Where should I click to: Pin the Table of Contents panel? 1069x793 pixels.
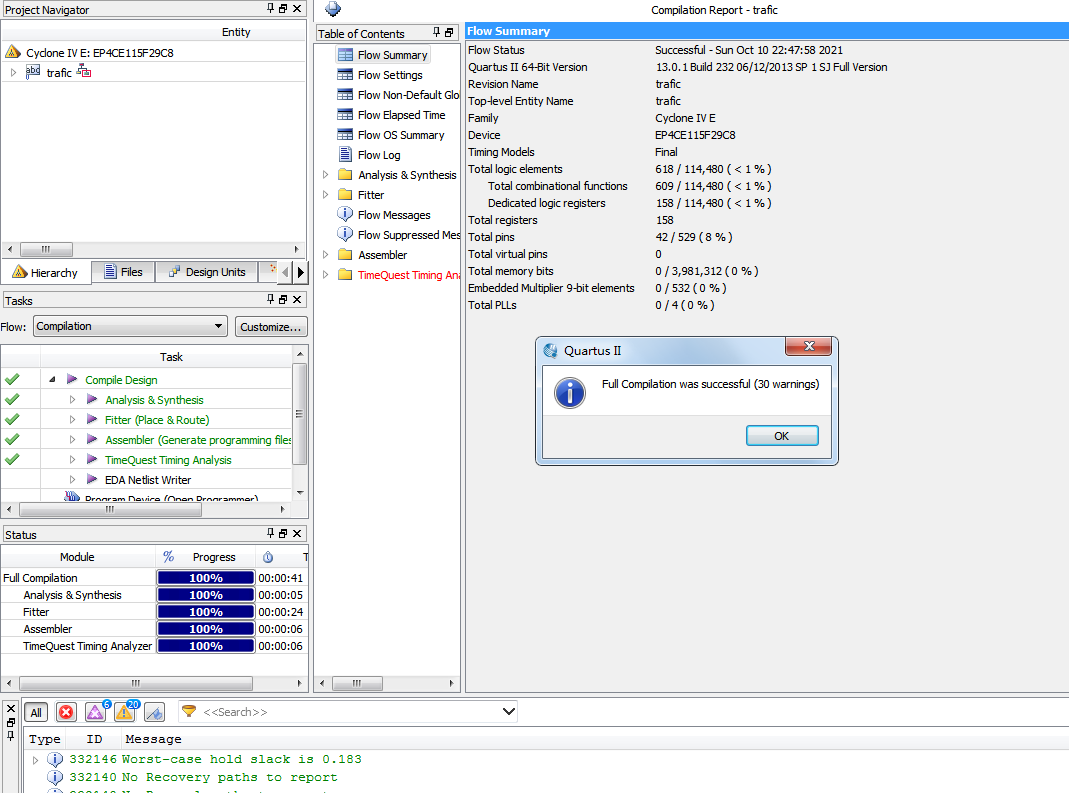(436, 32)
